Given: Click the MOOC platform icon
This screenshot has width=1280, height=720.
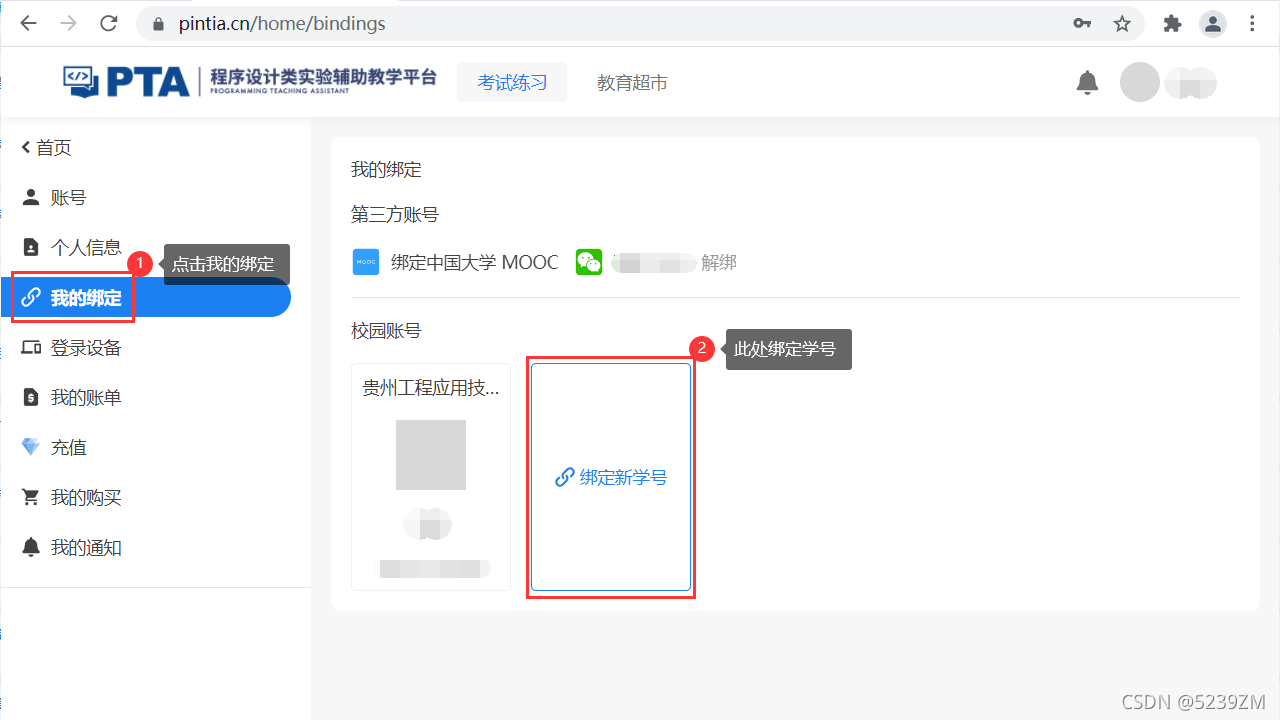Looking at the screenshot, I should coord(366,262).
